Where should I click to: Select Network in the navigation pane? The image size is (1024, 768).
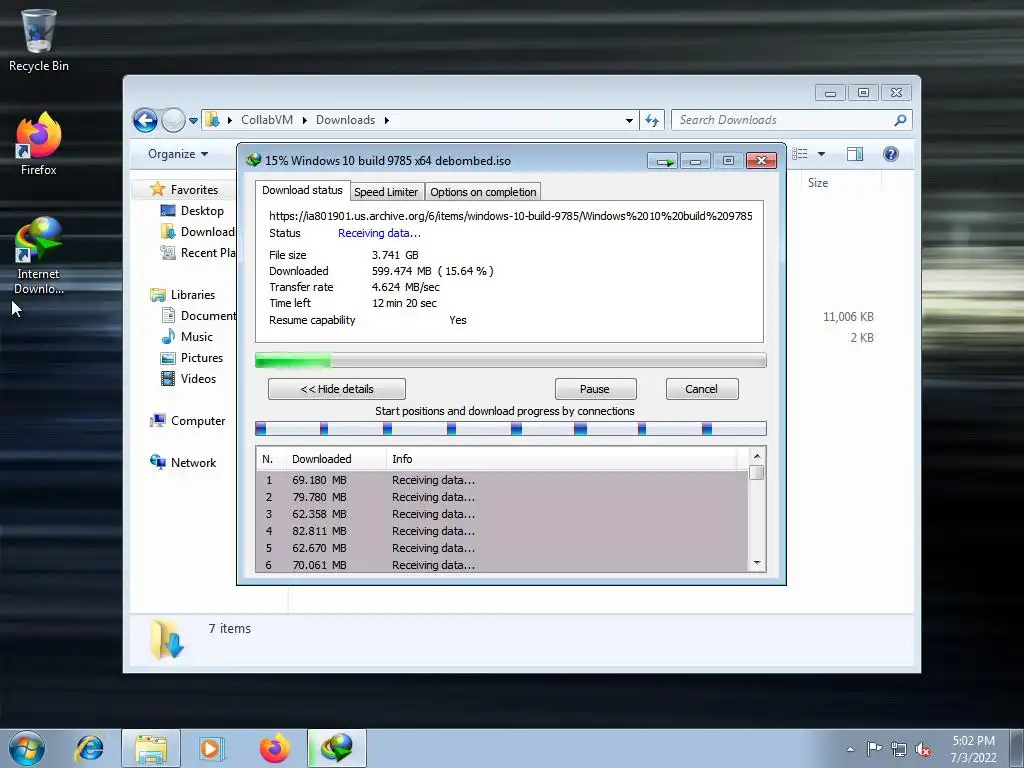[x=193, y=462]
